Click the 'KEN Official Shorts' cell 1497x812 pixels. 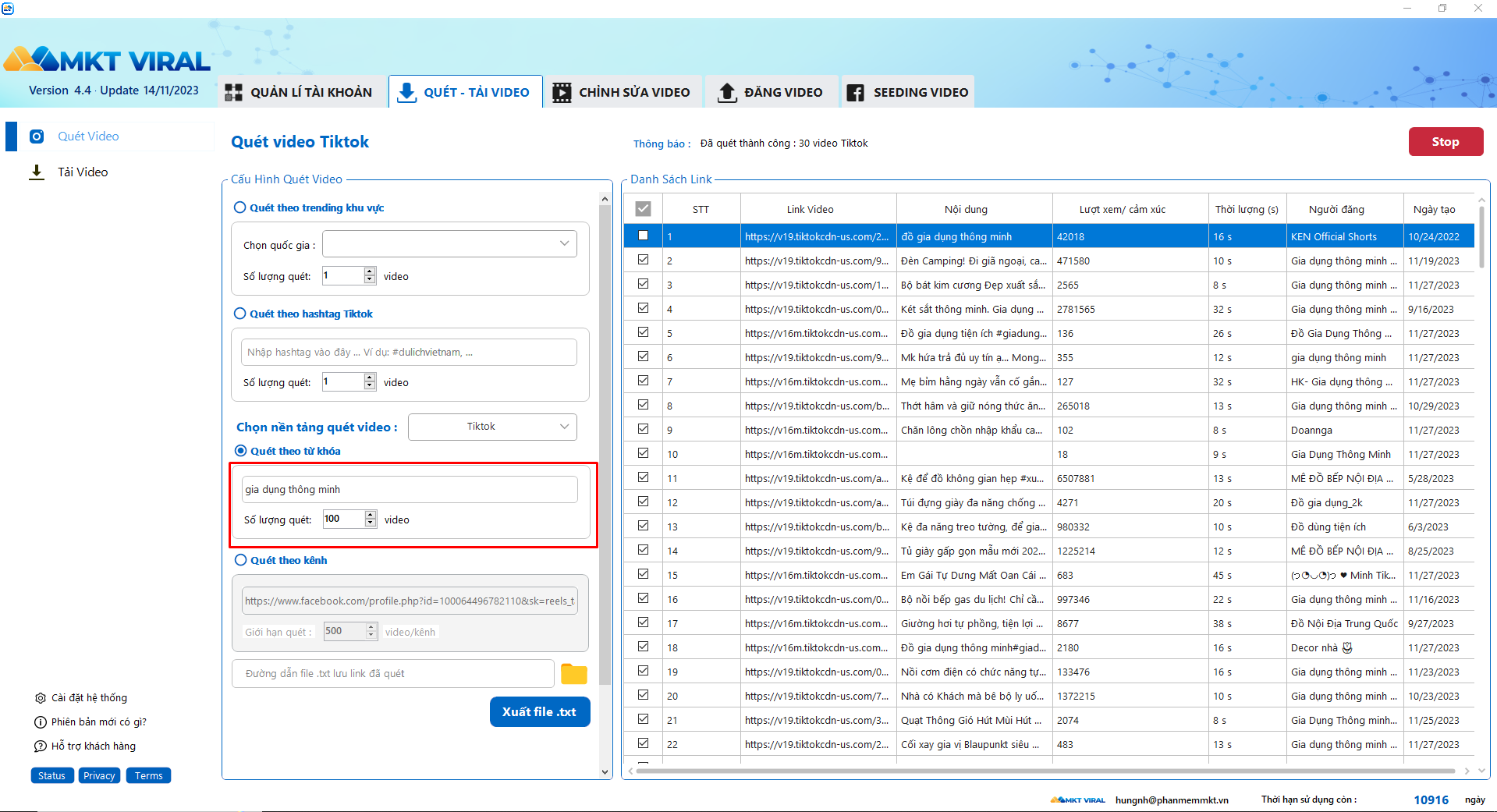pyautogui.click(x=1345, y=236)
